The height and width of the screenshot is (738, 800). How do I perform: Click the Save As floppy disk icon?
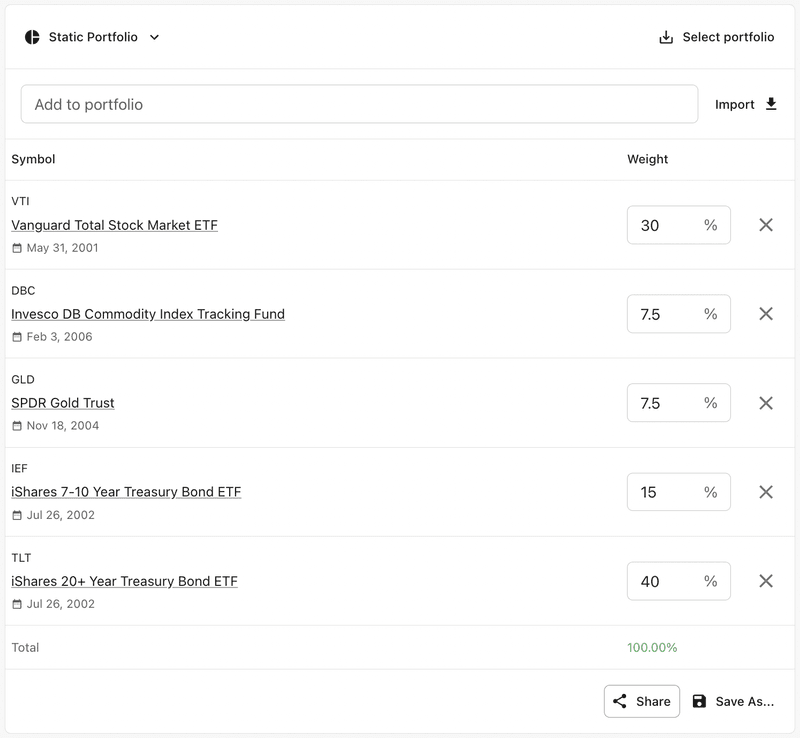click(699, 701)
